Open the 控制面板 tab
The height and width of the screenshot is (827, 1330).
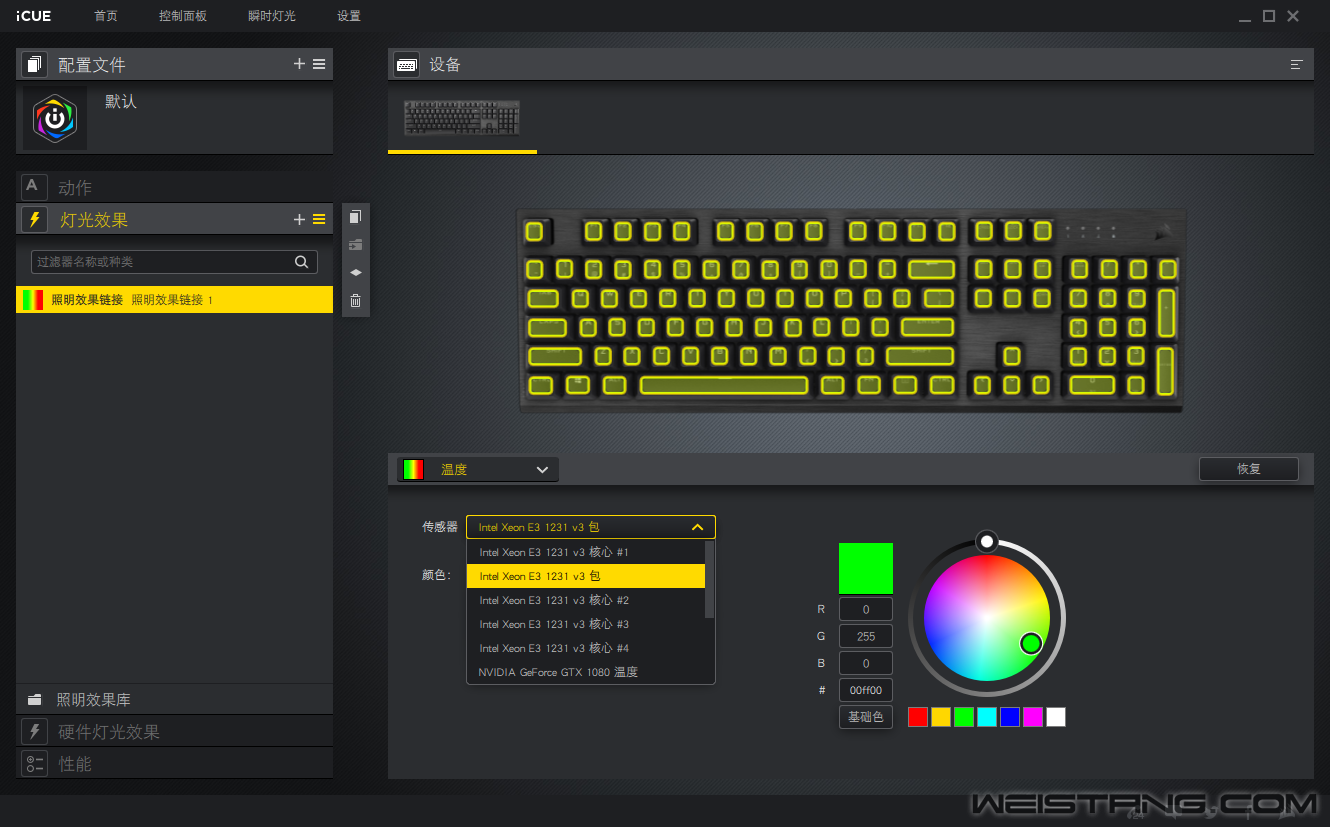coord(183,16)
